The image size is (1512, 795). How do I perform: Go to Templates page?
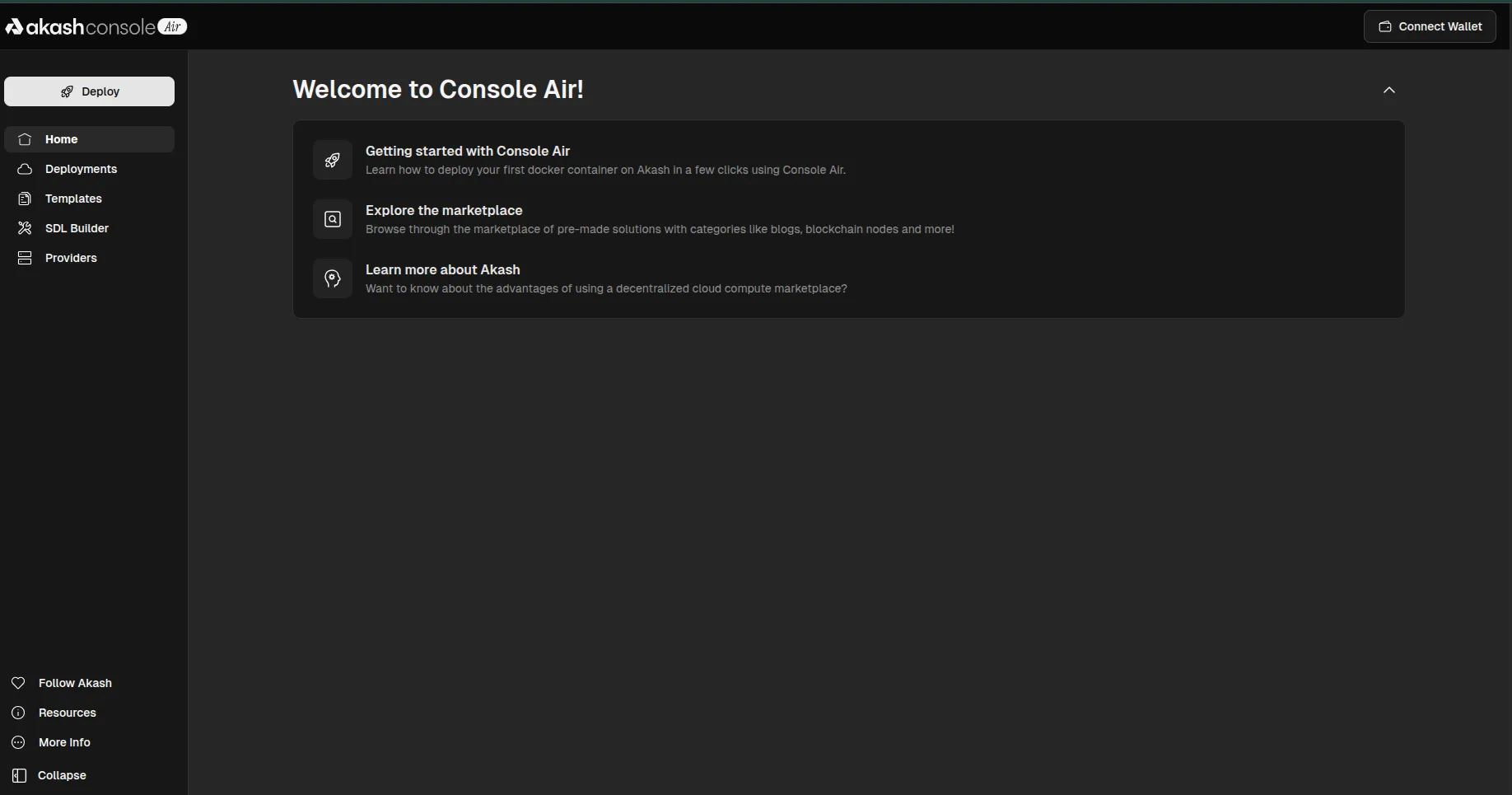coord(89,199)
